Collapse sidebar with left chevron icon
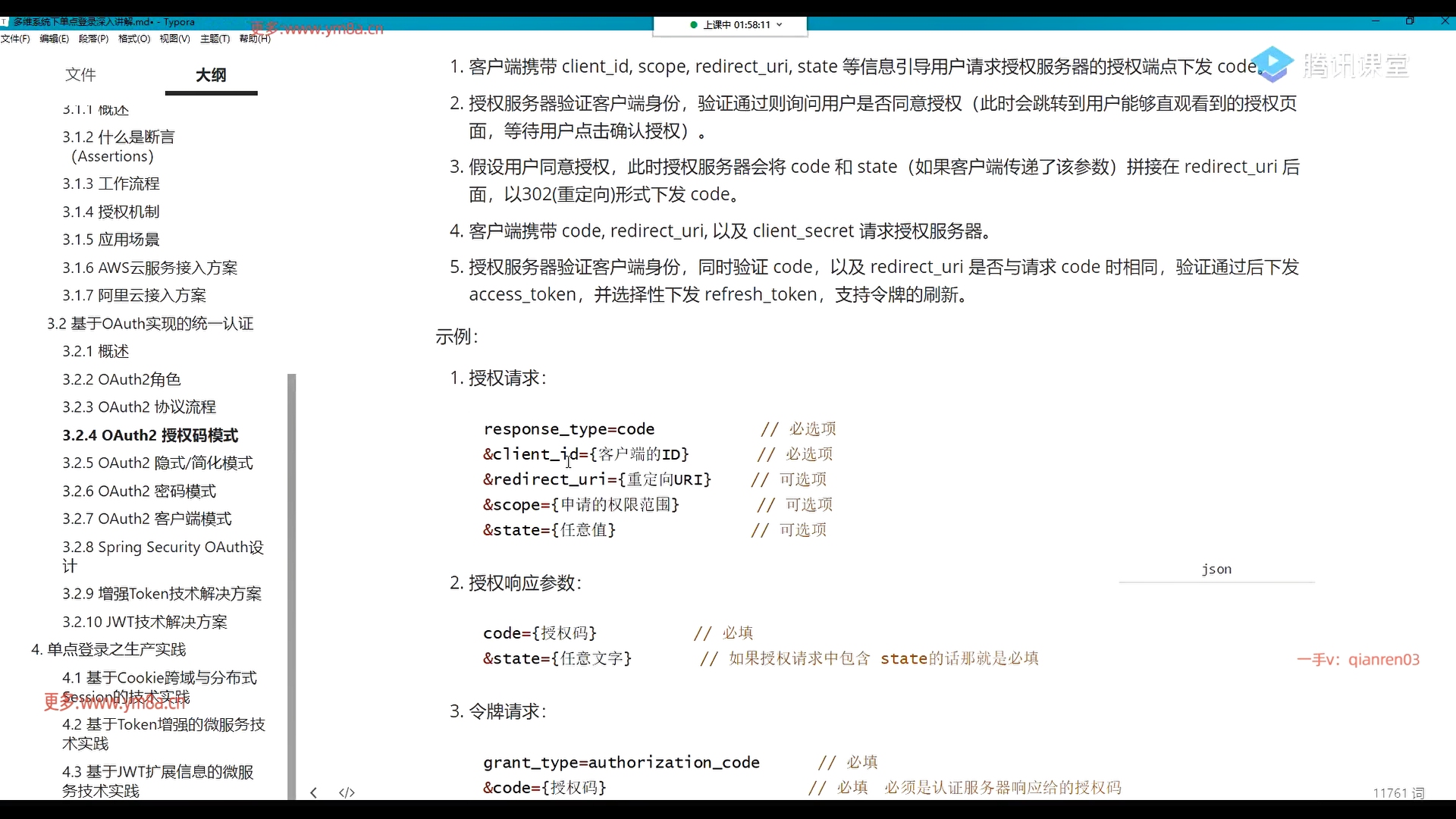This screenshot has height=819, width=1456. 313,792
